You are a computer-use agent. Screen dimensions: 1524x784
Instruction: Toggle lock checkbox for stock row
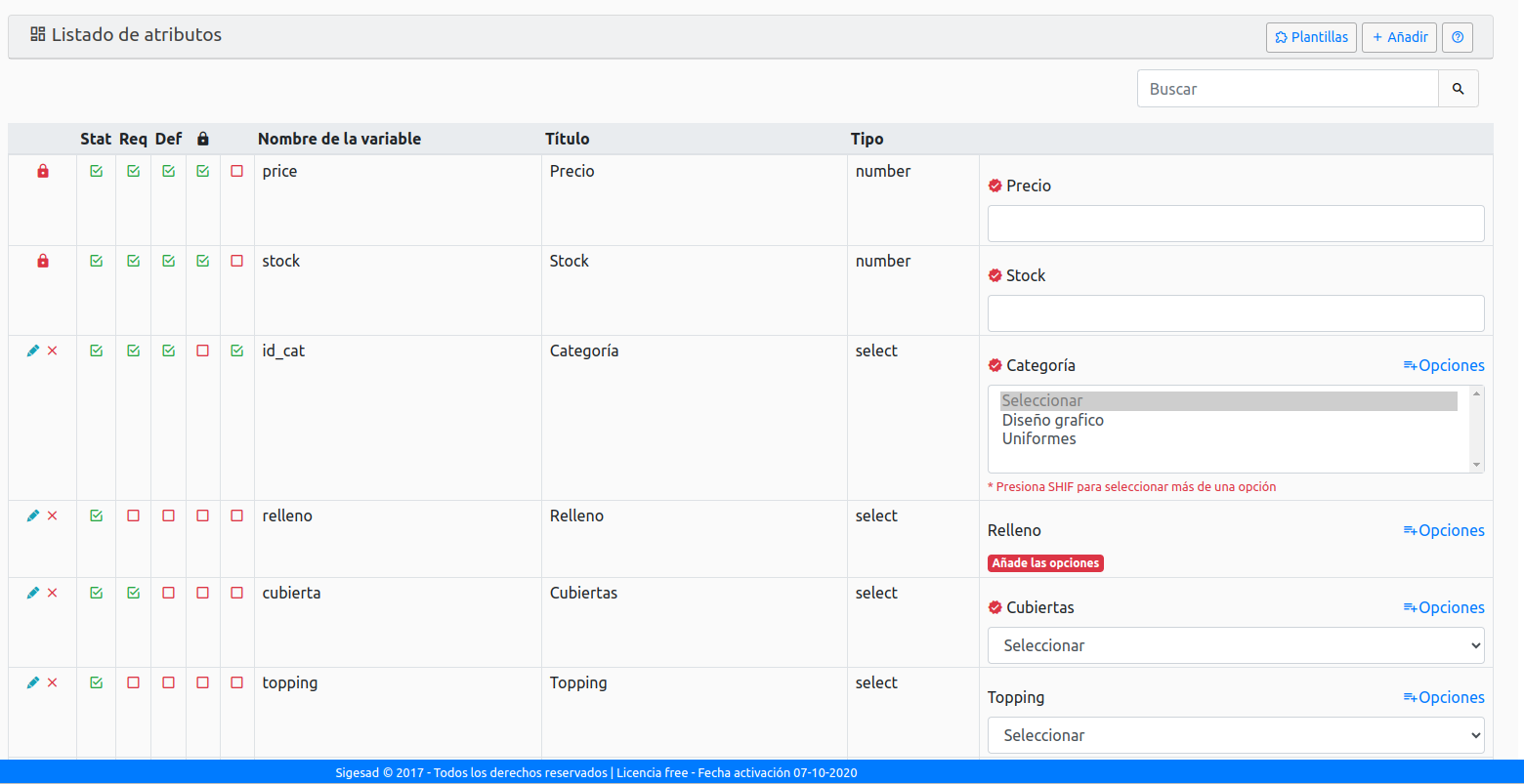[203, 261]
